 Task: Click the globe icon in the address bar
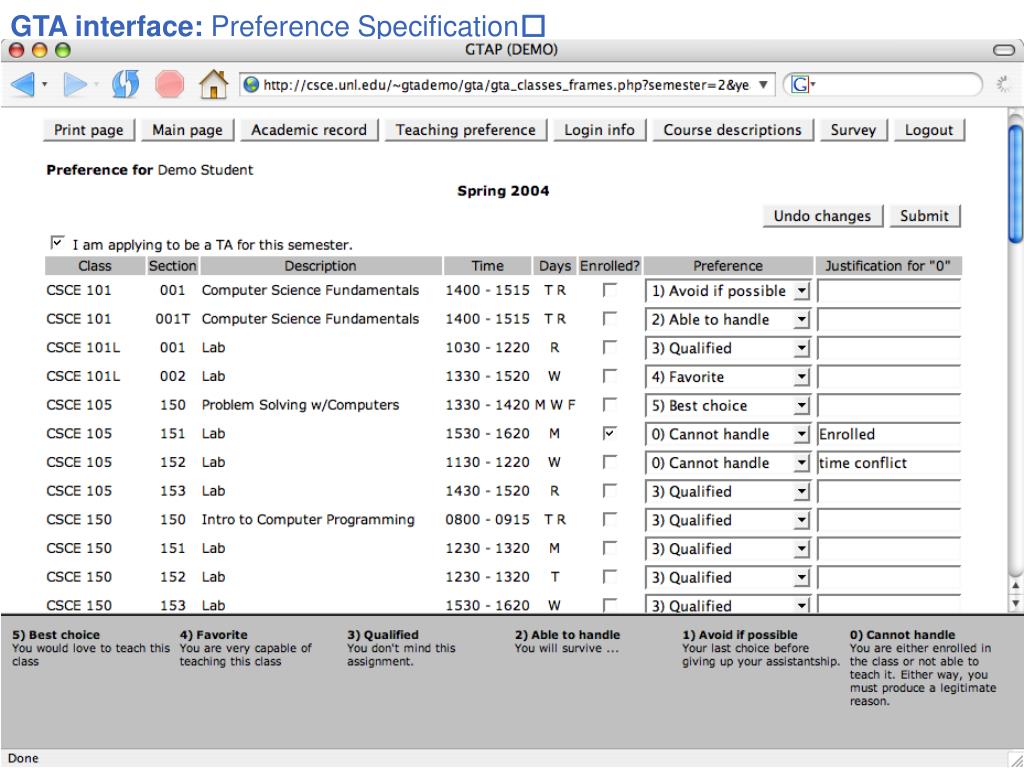[251, 85]
